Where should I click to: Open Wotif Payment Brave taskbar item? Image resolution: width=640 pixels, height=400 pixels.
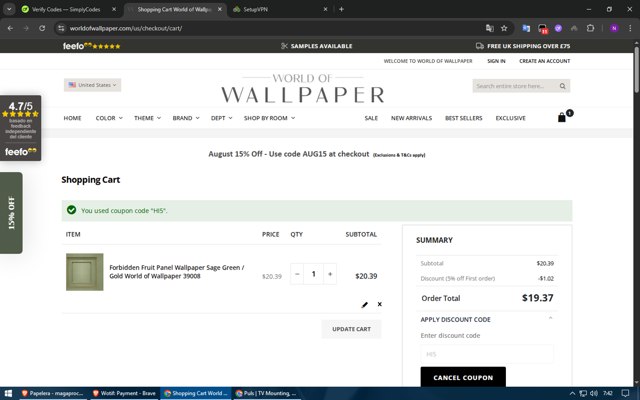point(124,393)
